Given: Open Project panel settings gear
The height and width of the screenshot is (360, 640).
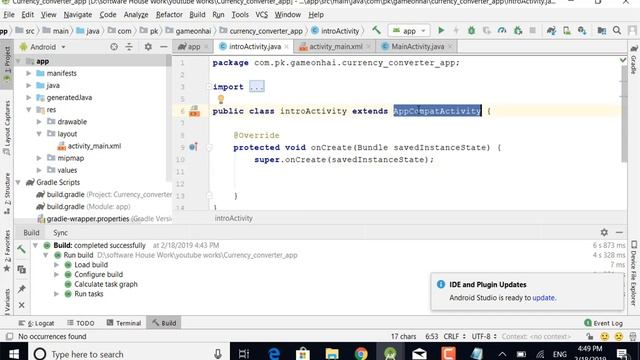Looking at the screenshot, I should 148,47.
